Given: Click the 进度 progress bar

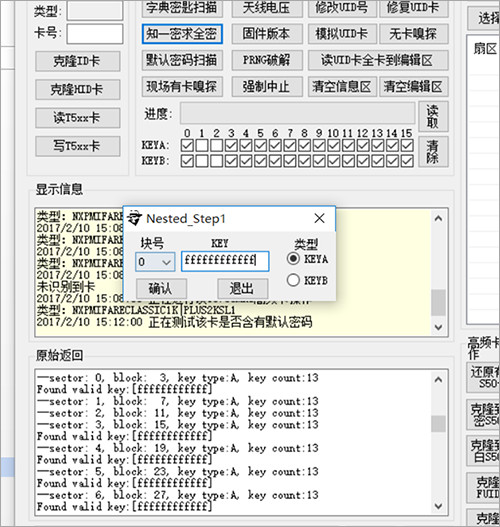Looking at the screenshot, I should 298,113.
